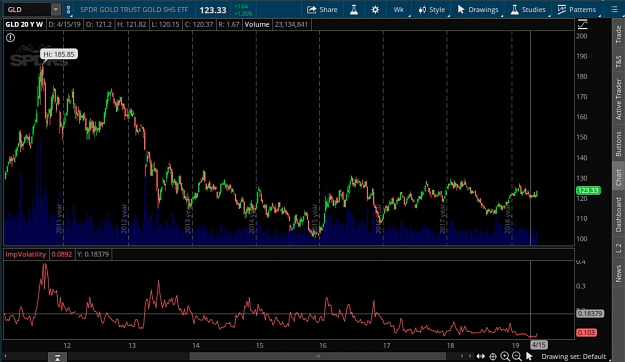625x362 pixels.
Task: Click the left scroll arrow at bottom left
Action: click(6, 356)
